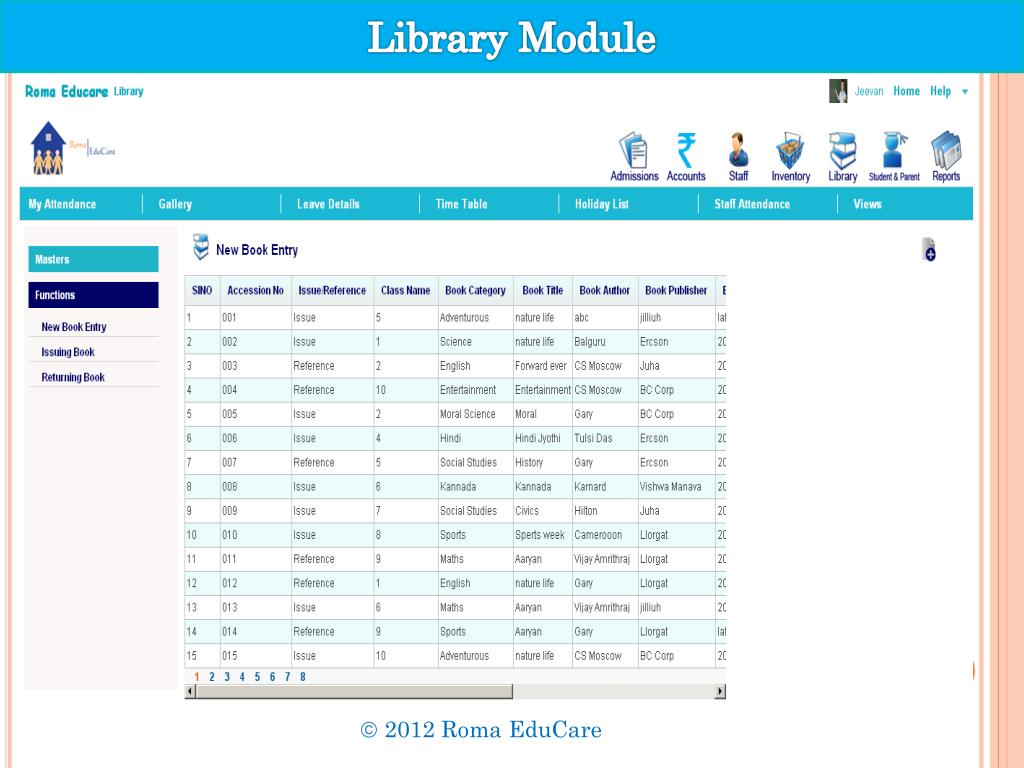Open the Gallery menu
This screenshot has width=1024, height=768.
pyautogui.click(x=175, y=204)
